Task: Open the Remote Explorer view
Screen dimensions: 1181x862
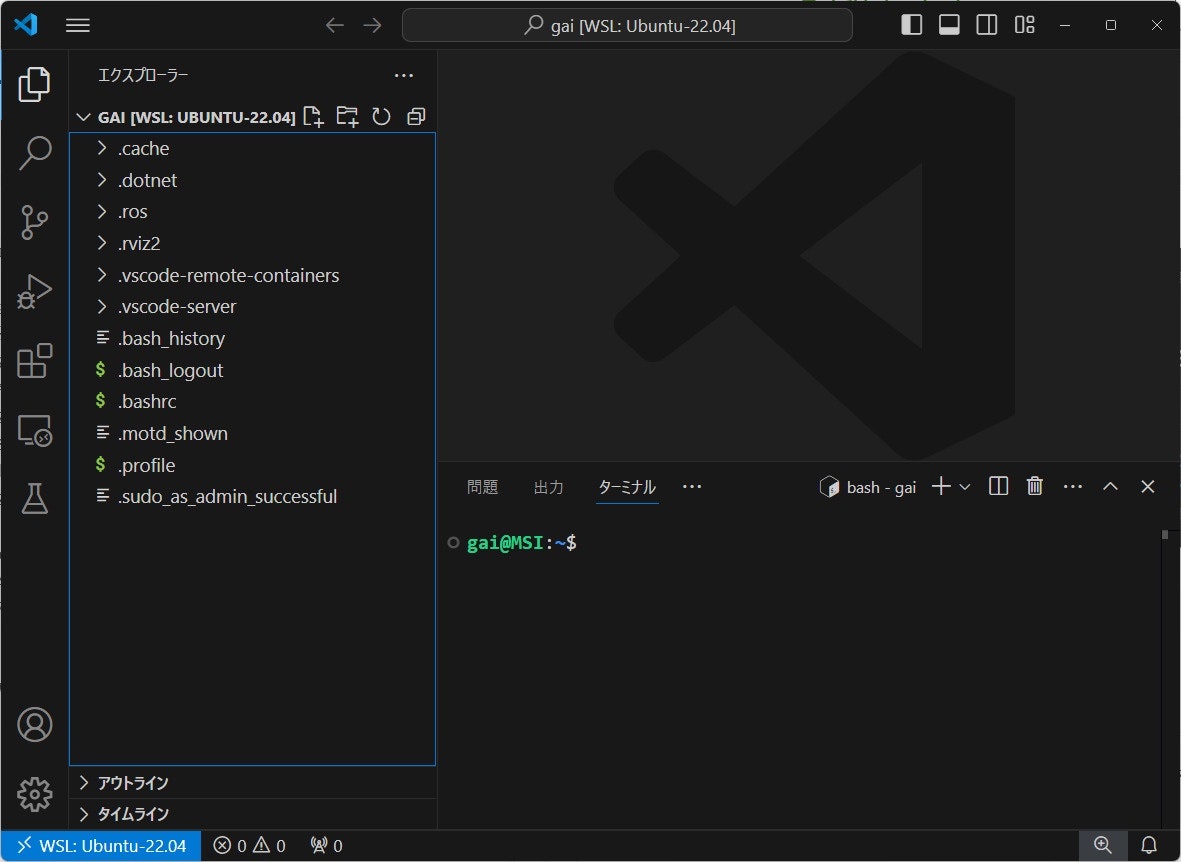Action: pos(34,430)
